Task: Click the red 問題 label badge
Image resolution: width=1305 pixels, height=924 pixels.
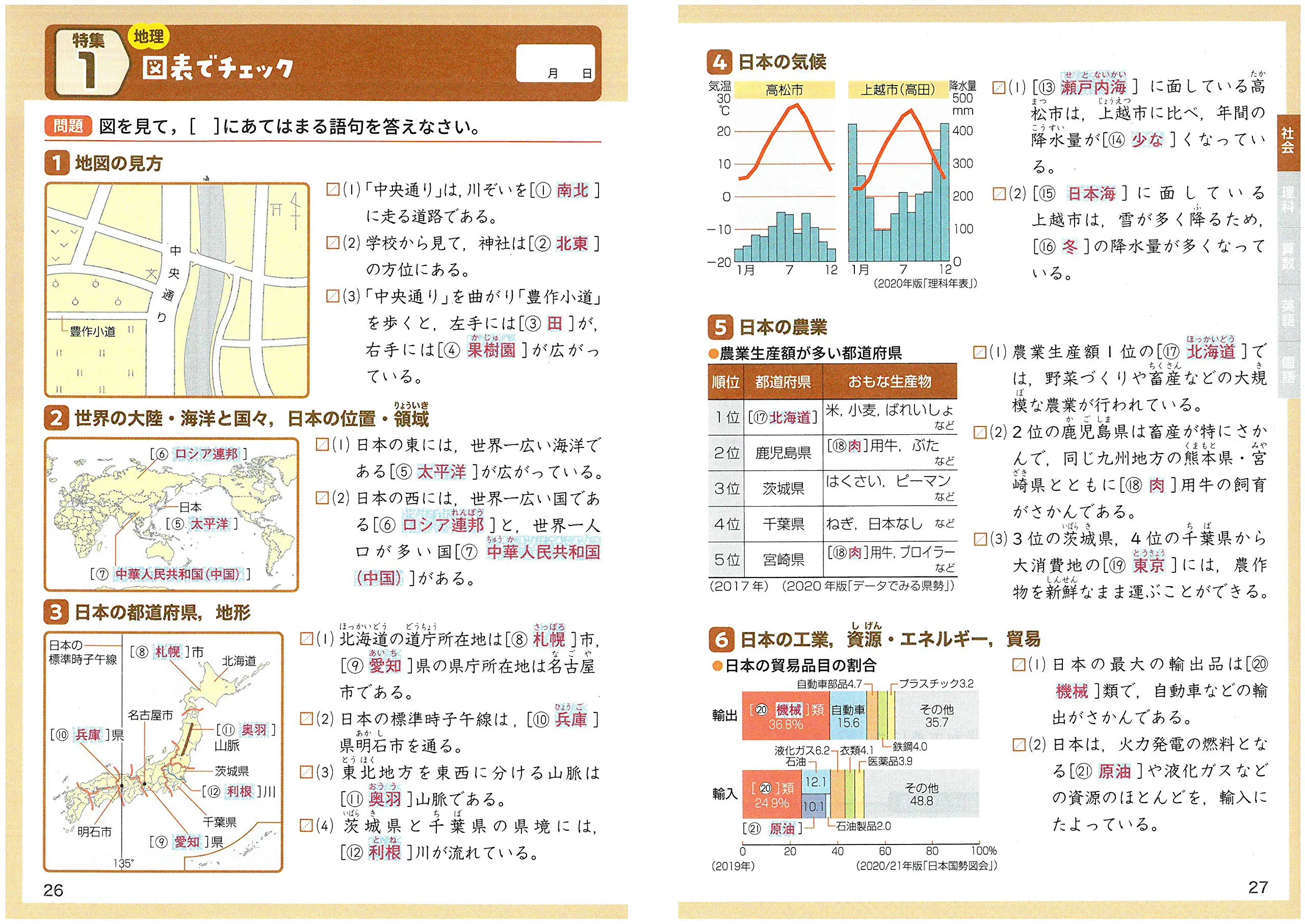Action: click(68, 126)
